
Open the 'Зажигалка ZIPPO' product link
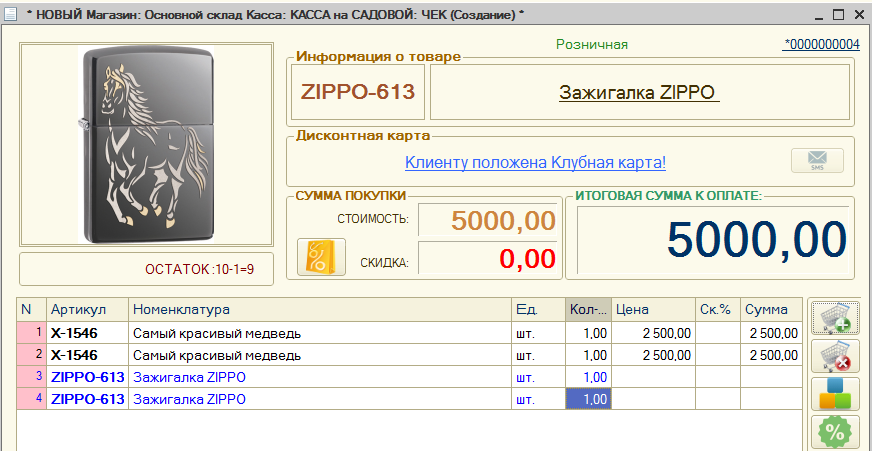[x=639, y=92]
